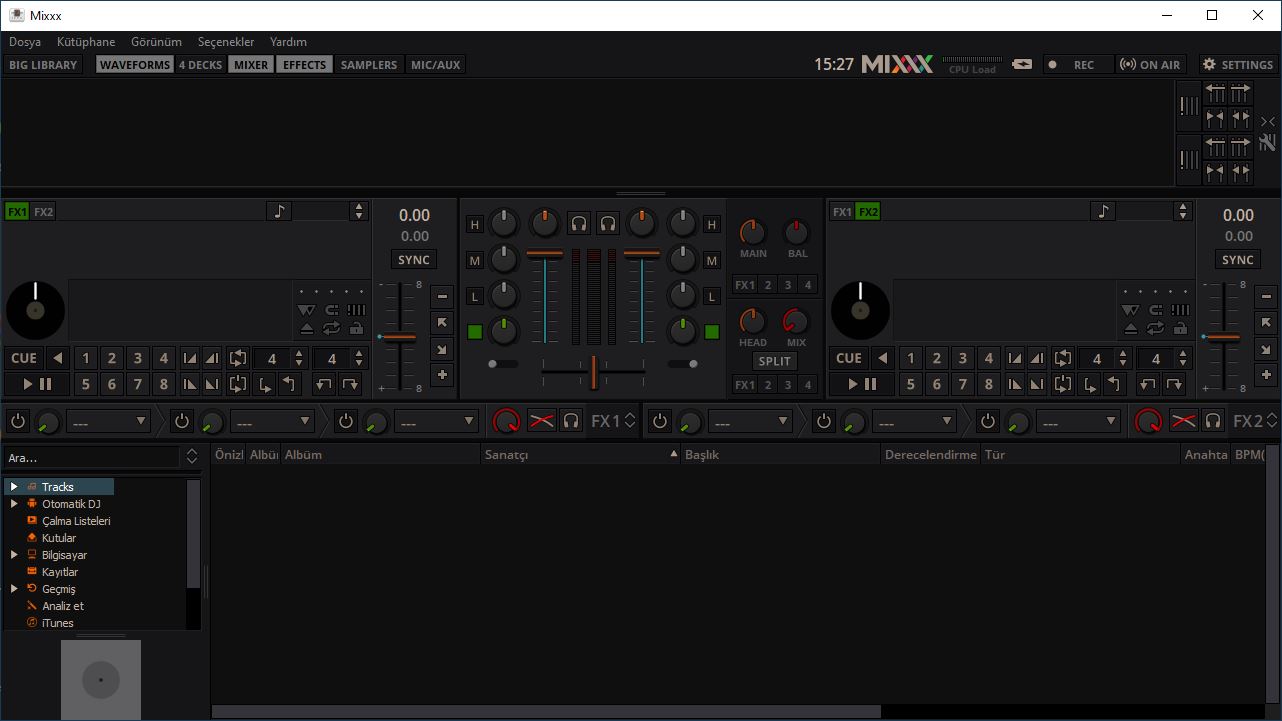Click FX1 unit headphone icon
The width and height of the screenshot is (1282, 721).
[571, 421]
